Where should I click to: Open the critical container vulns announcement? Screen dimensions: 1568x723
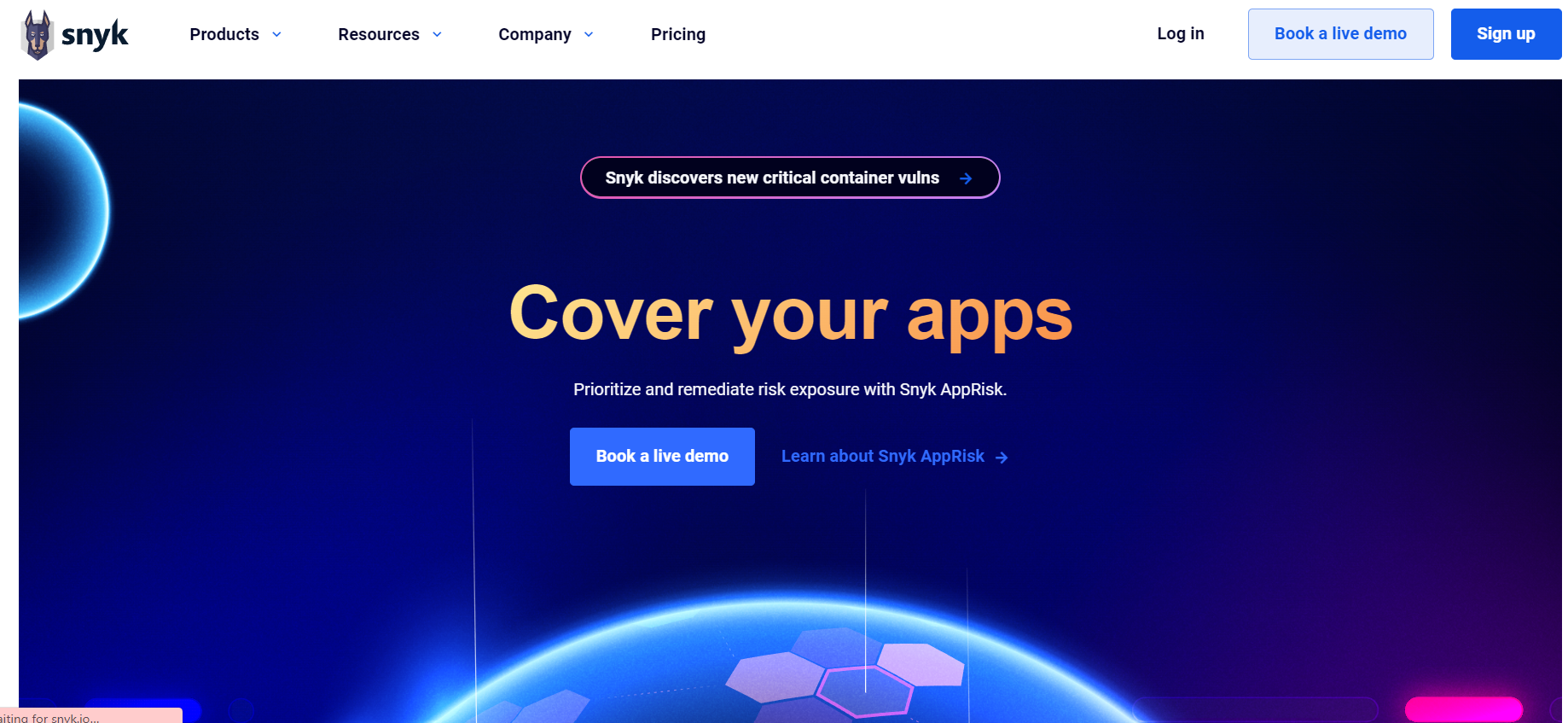point(790,178)
